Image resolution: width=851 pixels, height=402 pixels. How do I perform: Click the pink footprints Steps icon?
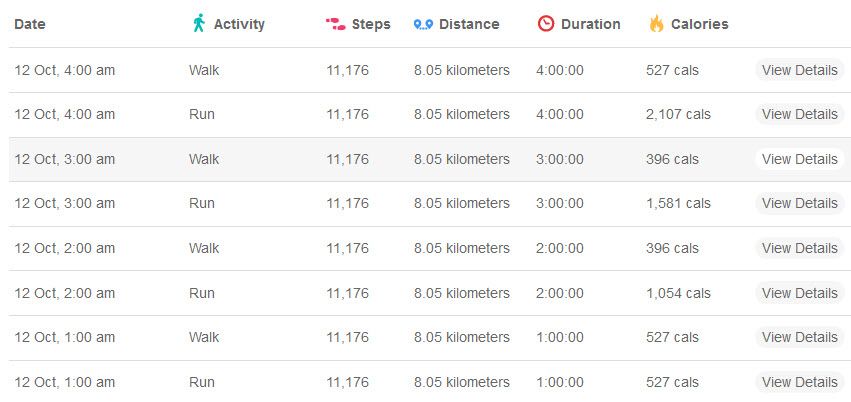coord(335,24)
